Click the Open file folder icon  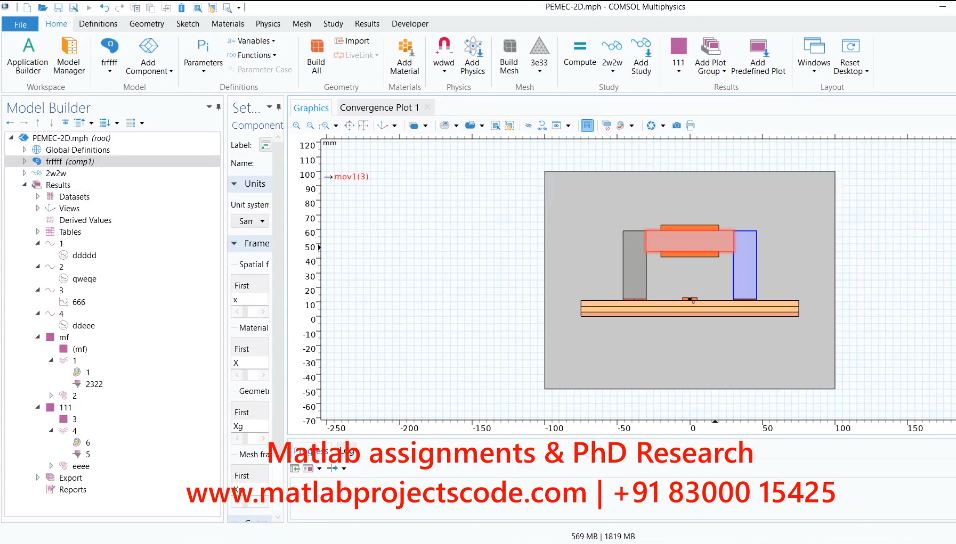point(42,7)
